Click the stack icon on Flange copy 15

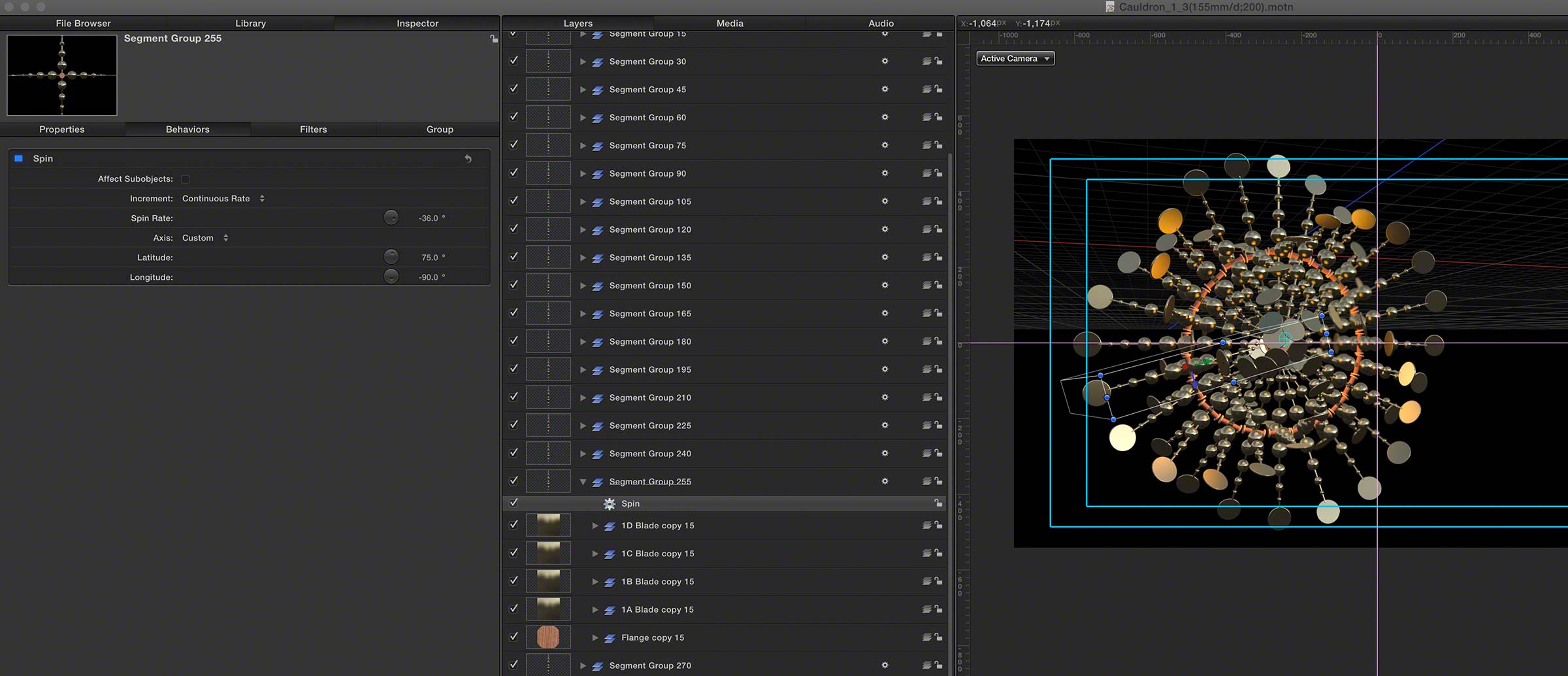point(926,637)
